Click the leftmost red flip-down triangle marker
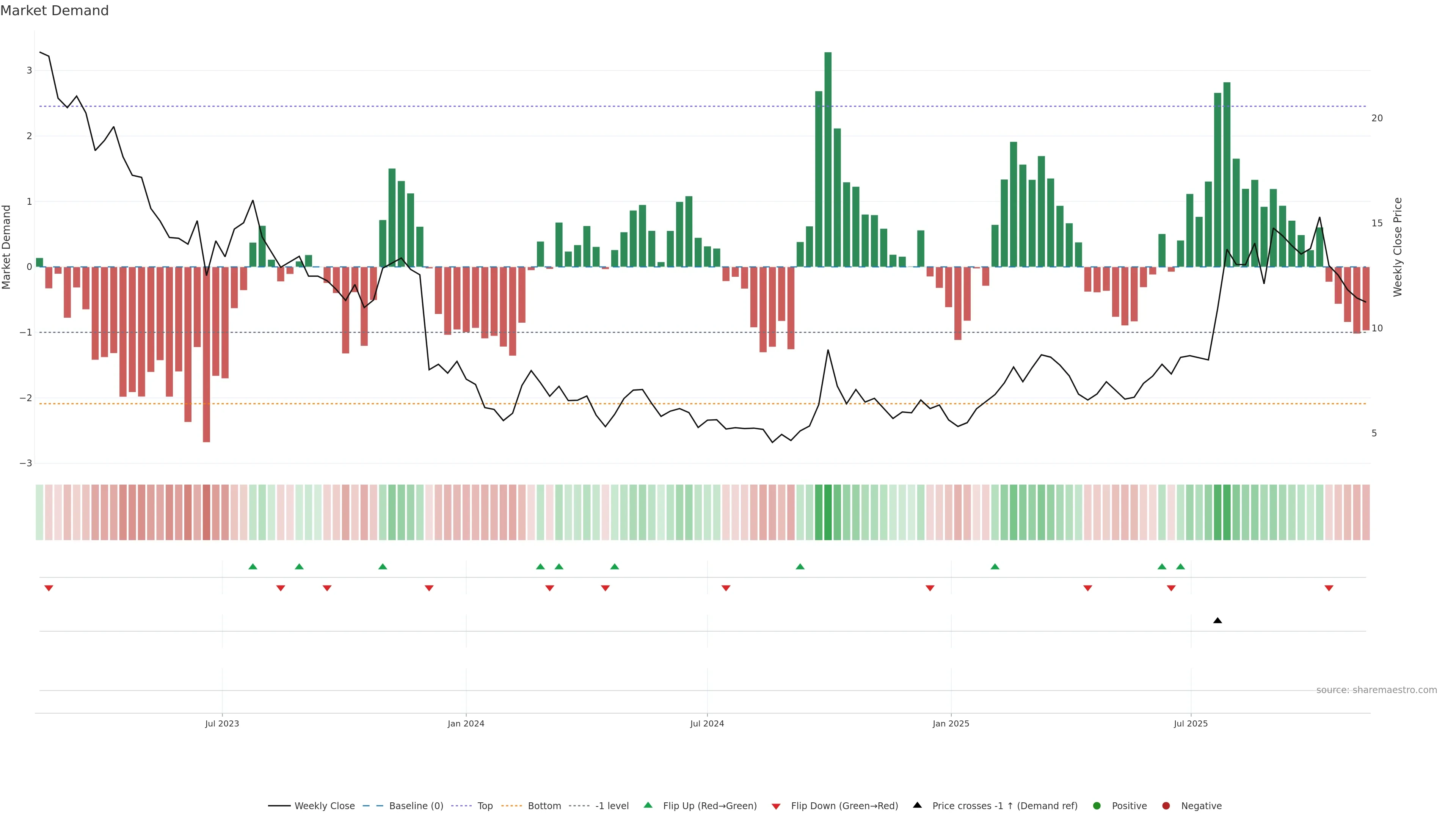 point(49,588)
